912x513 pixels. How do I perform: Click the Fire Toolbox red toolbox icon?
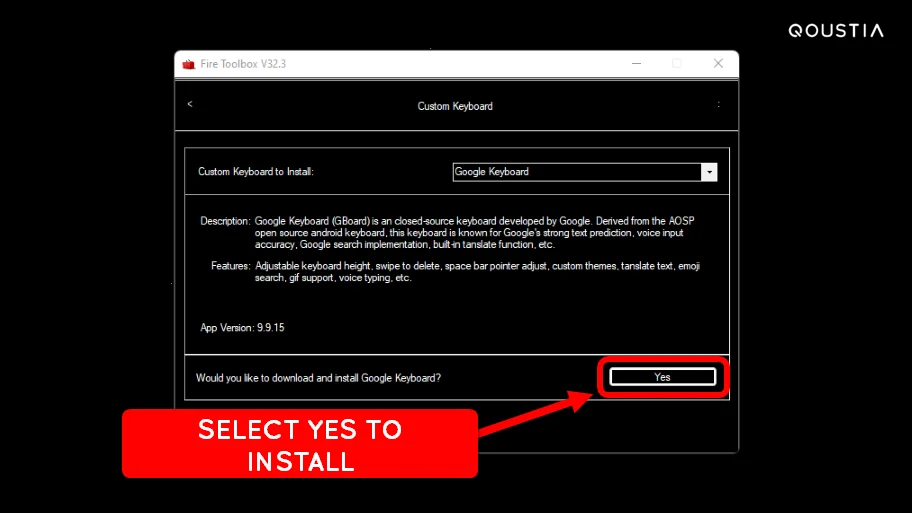(188, 64)
